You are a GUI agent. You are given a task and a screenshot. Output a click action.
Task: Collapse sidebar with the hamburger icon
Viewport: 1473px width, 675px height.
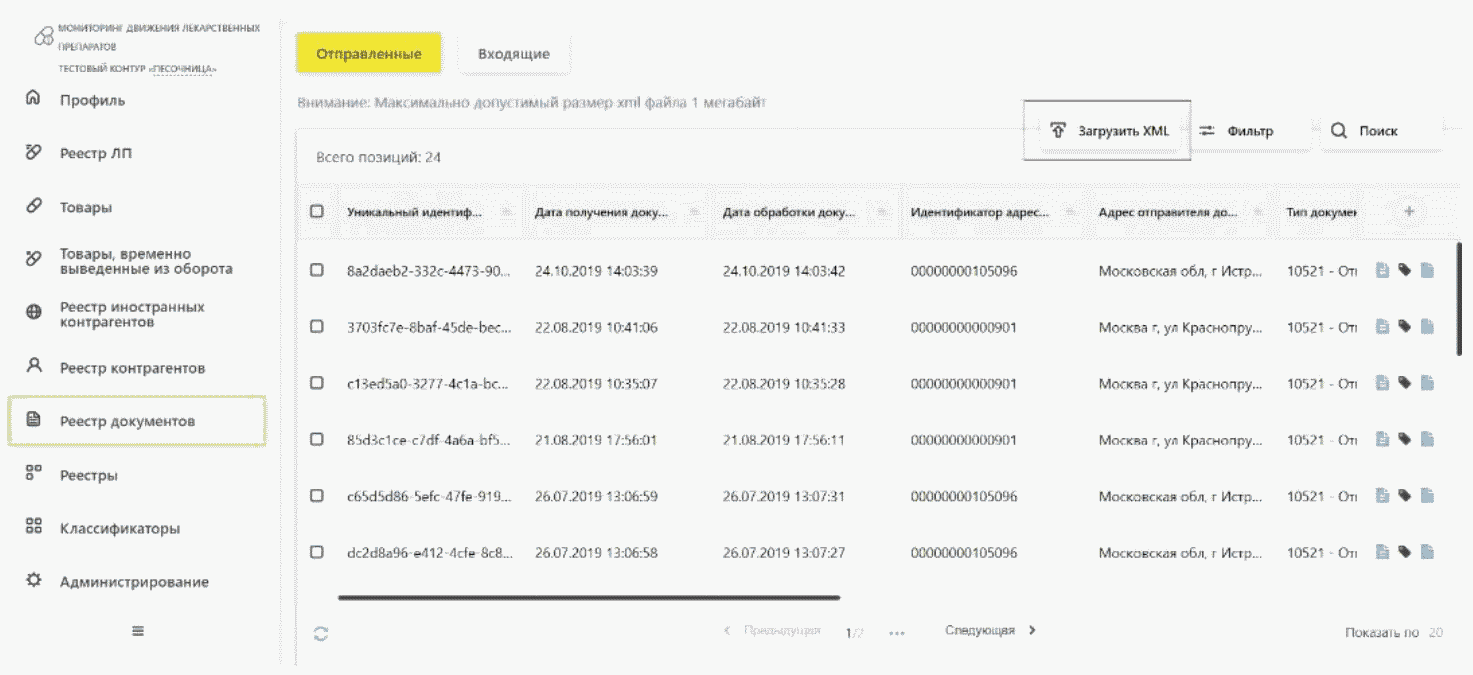[138, 631]
